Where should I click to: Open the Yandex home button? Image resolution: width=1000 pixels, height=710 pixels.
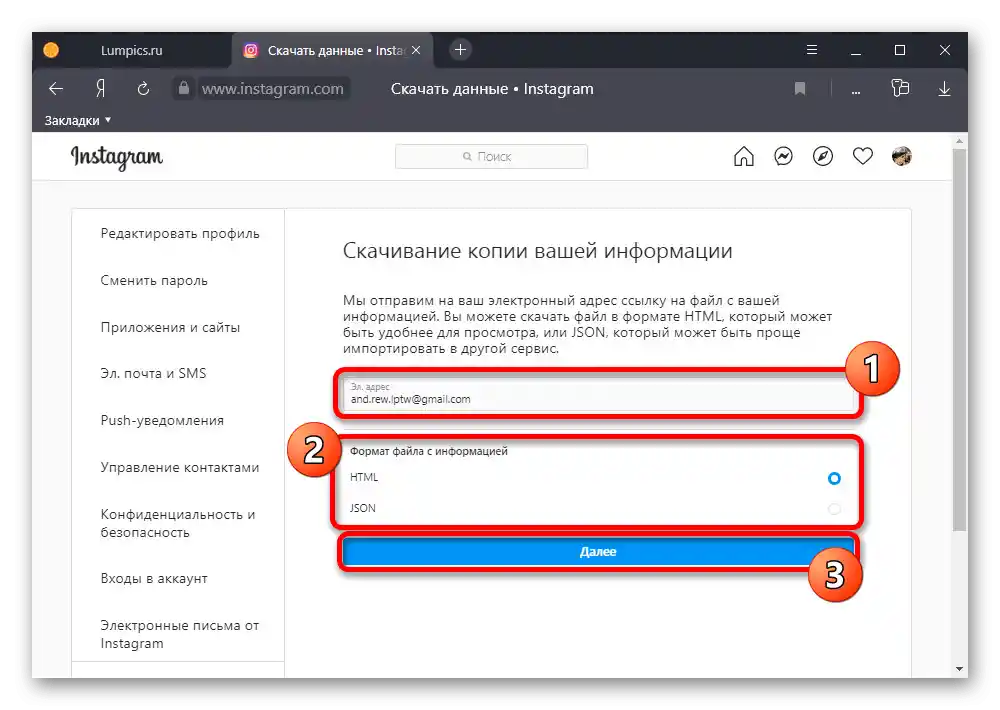coord(100,89)
